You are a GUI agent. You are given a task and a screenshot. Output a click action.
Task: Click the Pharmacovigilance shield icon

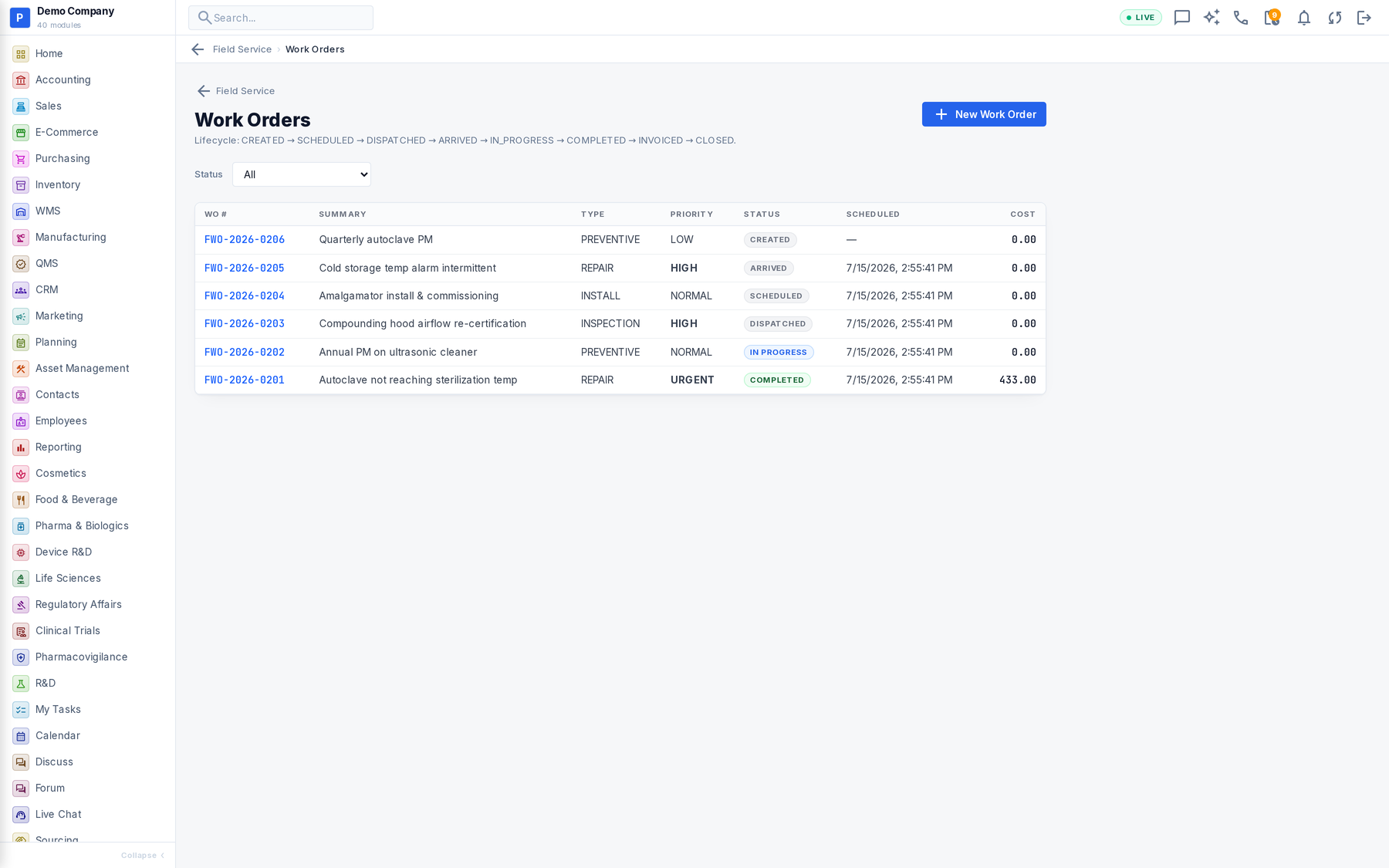click(x=21, y=657)
